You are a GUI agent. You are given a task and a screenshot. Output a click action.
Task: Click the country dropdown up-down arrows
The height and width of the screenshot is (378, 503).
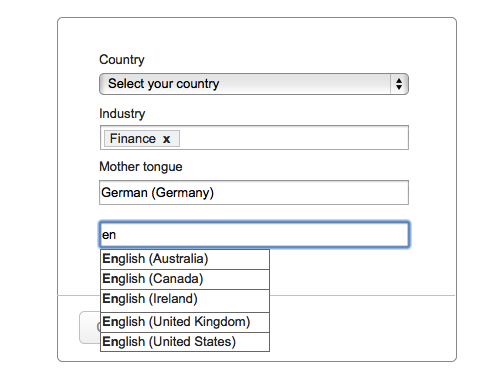[399, 84]
